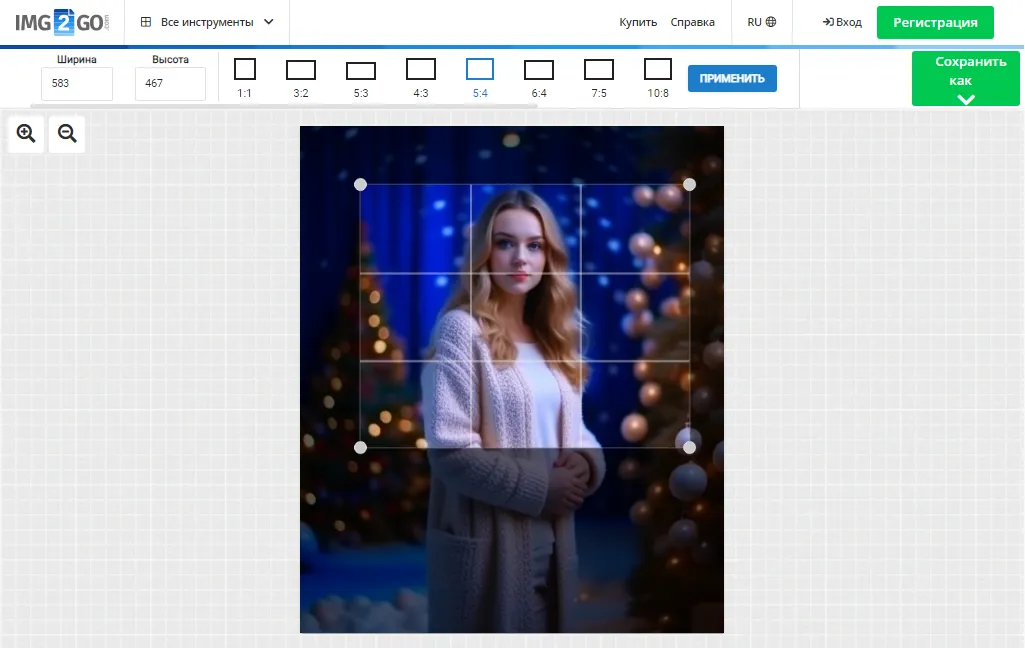Image resolution: width=1025 pixels, height=648 pixels.
Task: Select the 6:4 aspect ratio icon
Action: pyautogui.click(x=539, y=70)
